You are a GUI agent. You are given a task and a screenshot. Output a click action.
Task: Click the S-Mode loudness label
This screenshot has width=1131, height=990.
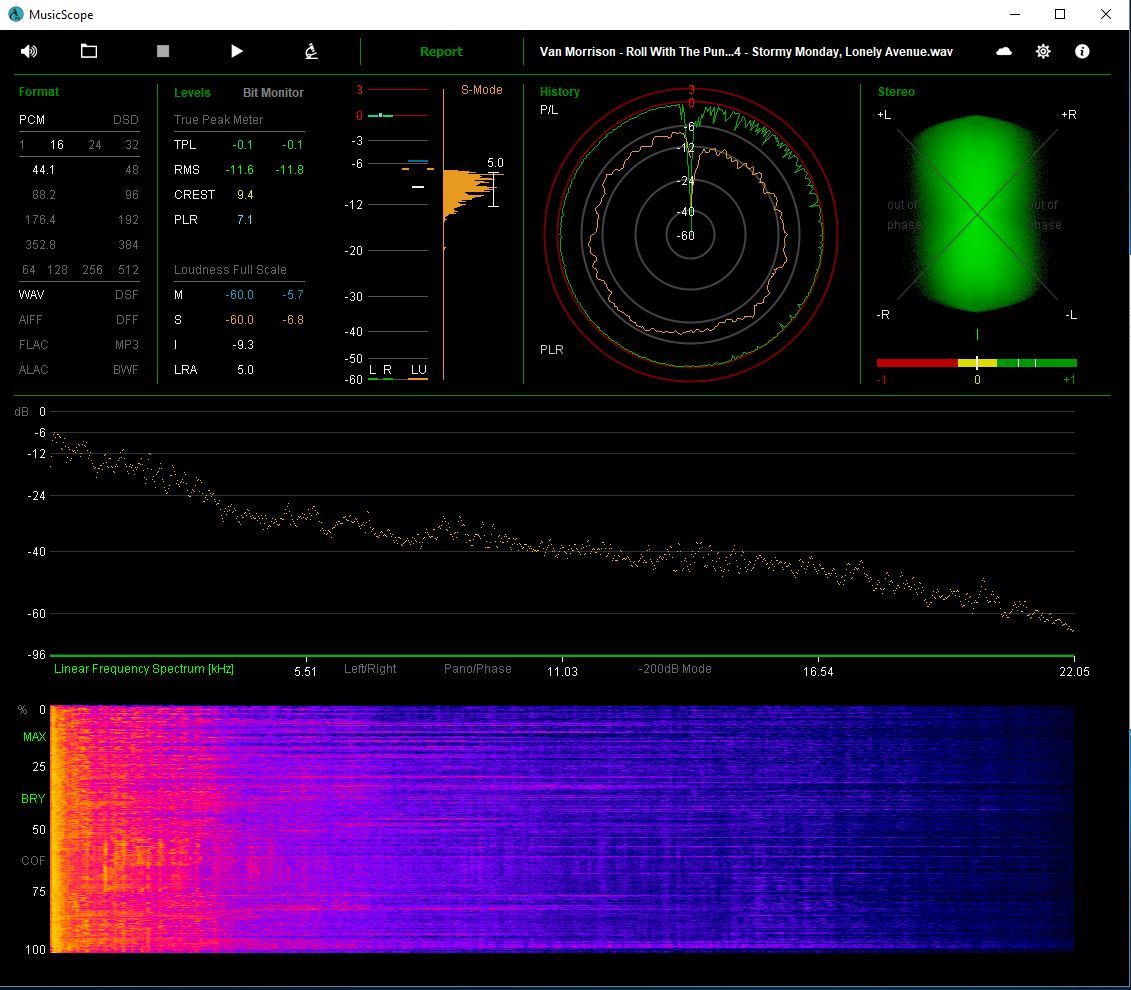[x=481, y=90]
